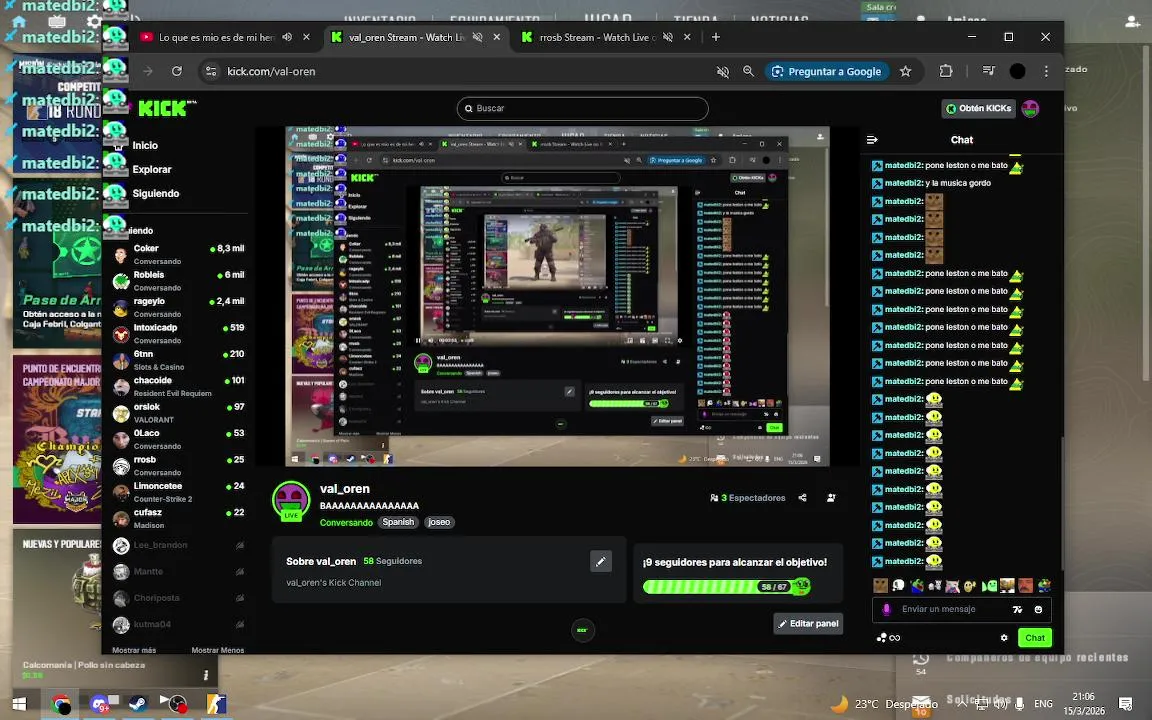Open OBS Studio from the taskbar

coord(176,704)
